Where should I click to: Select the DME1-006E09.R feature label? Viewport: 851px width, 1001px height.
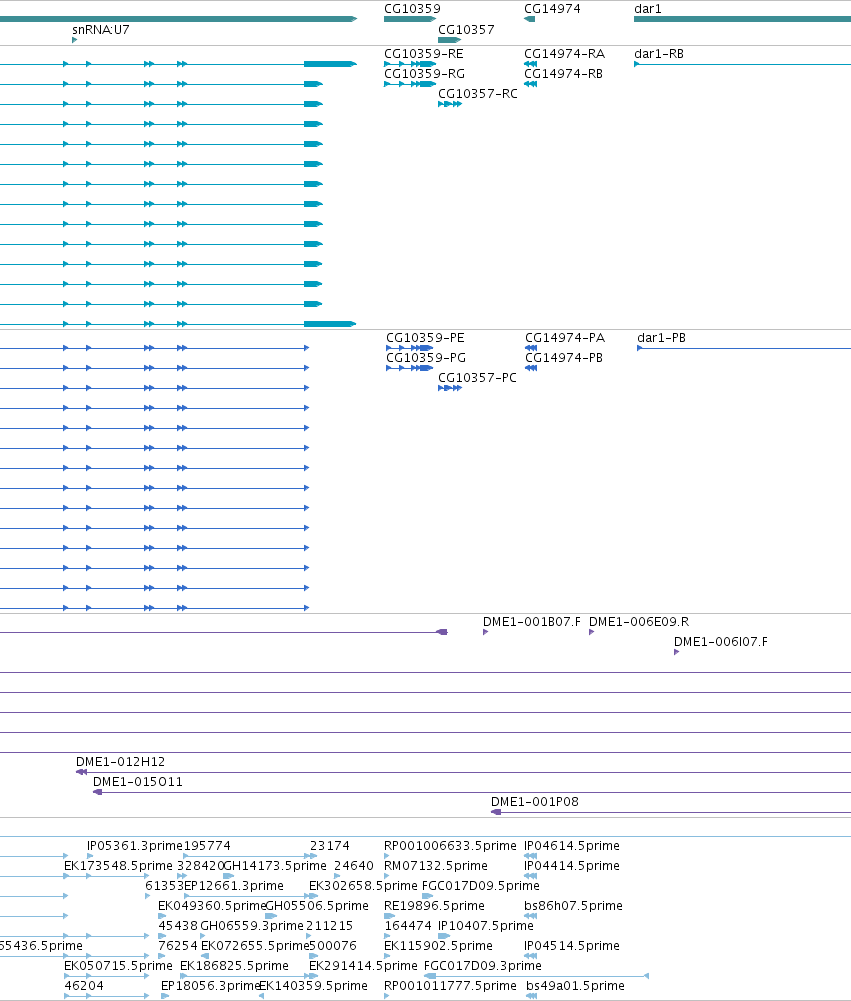(639, 622)
